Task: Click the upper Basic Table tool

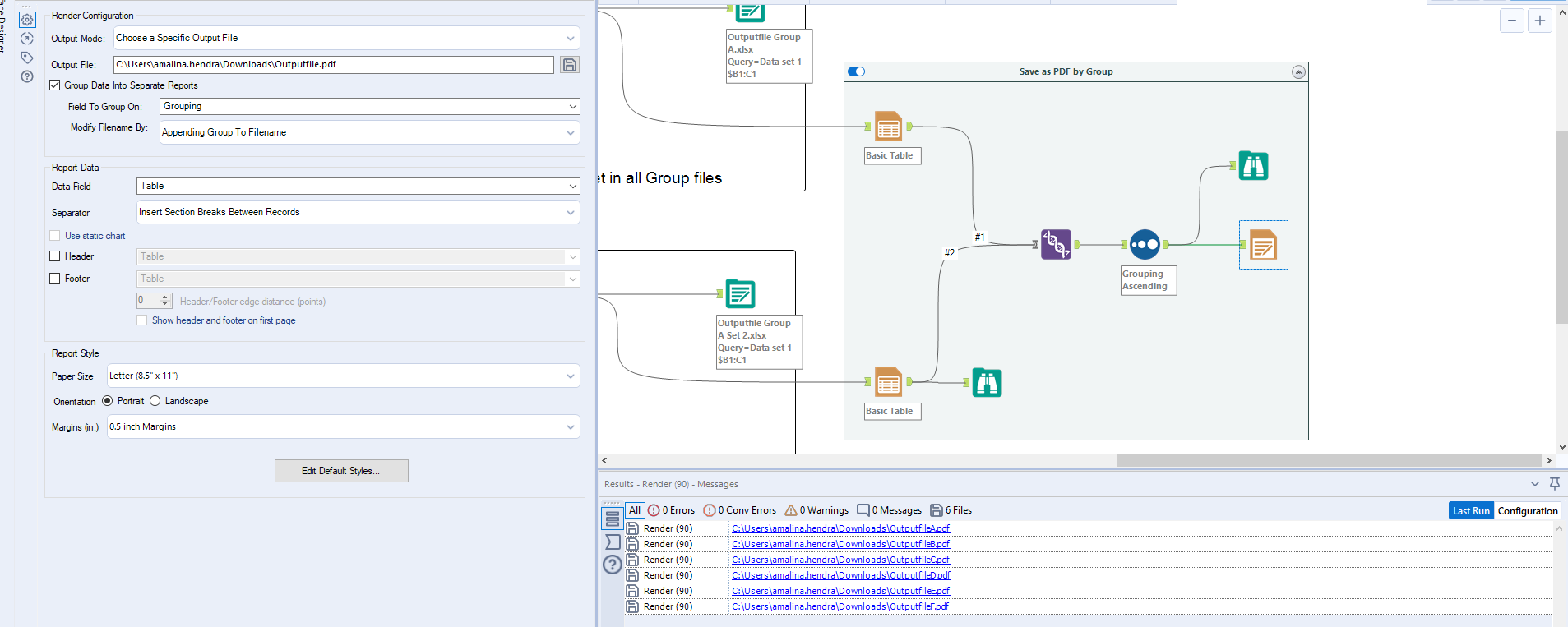Action: (888, 127)
